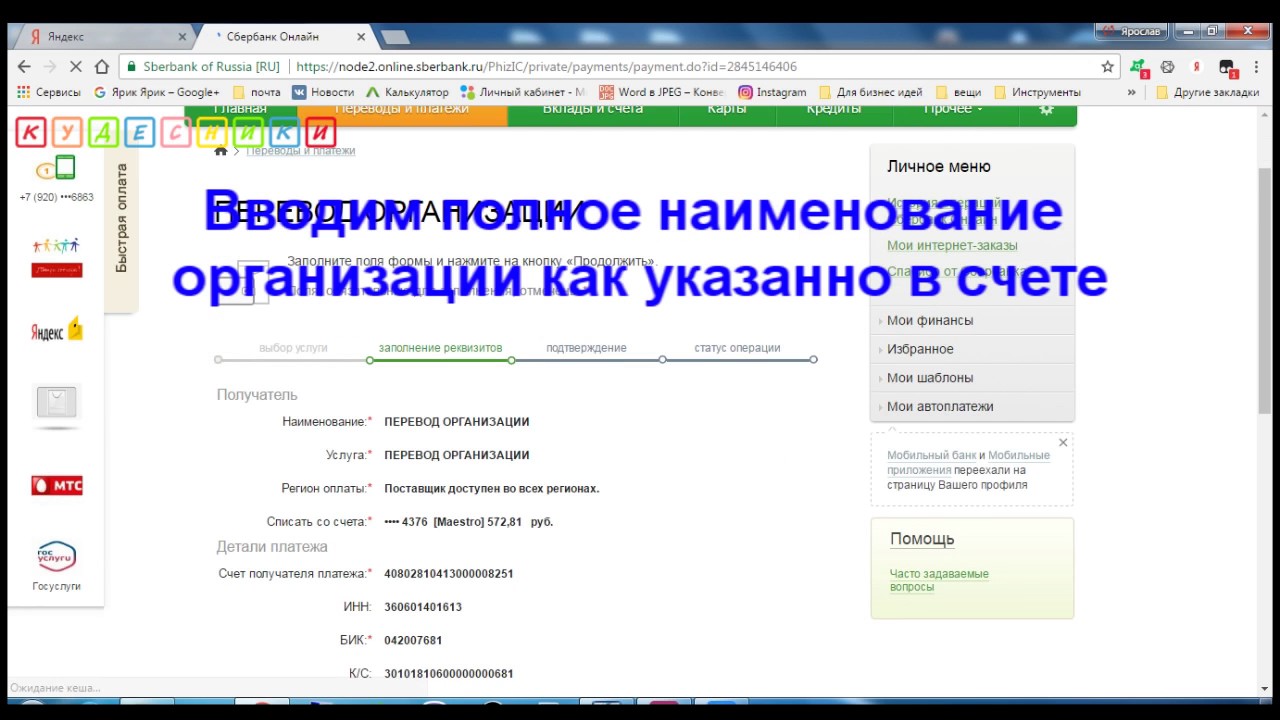The height and width of the screenshot is (720, 1280).
Task: Open Мои интернет-заказы link
Action: point(952,245)
